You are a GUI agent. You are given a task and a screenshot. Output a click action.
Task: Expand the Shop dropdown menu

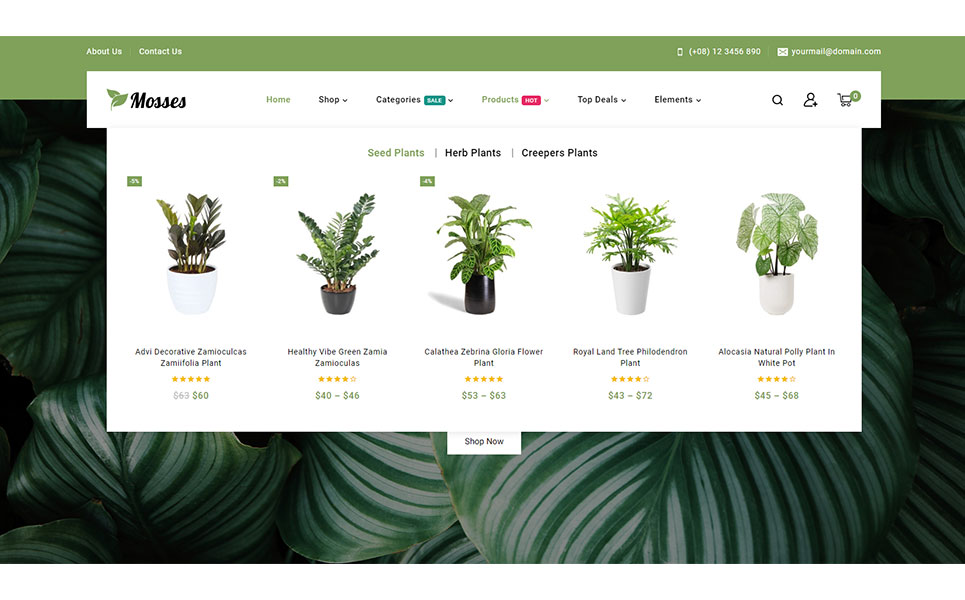point(333,100)
